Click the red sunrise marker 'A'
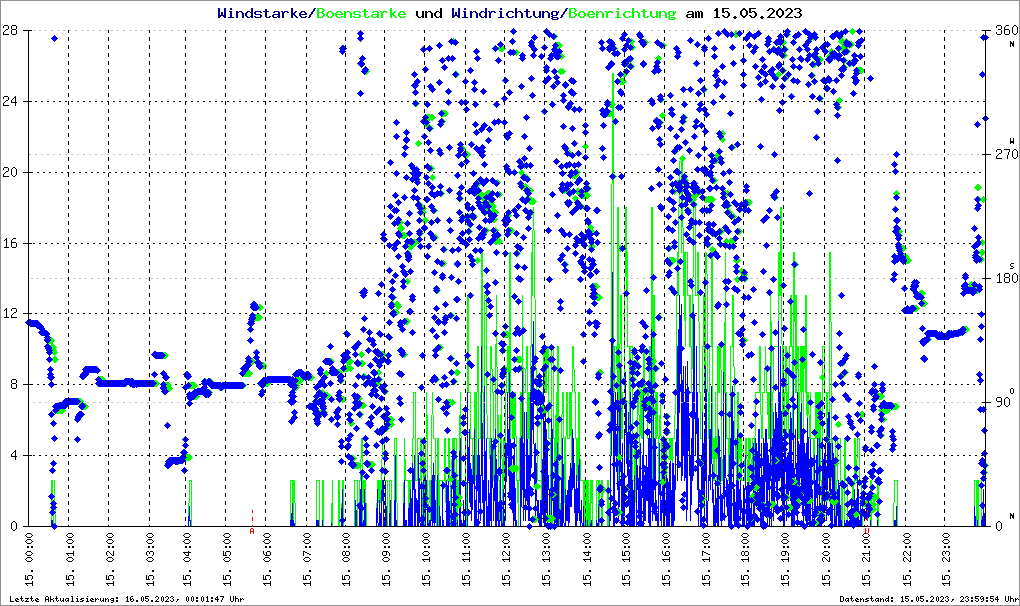Image resolution: width=1020 pixels, height=606 pixels. point(252,532)
